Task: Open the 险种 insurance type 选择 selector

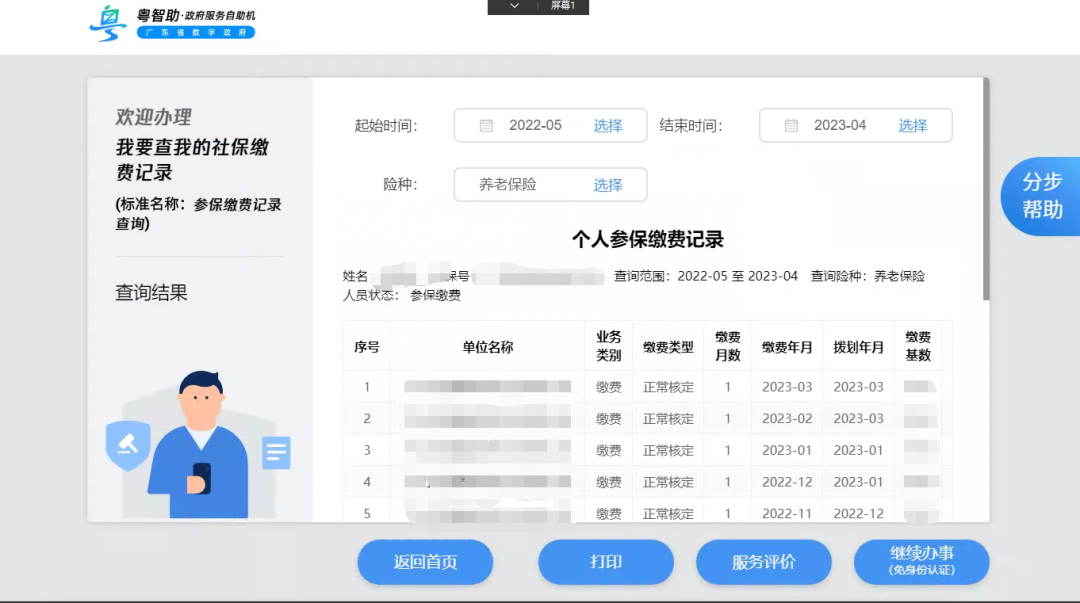Action: pyautogui.click(x=608, y=185)
